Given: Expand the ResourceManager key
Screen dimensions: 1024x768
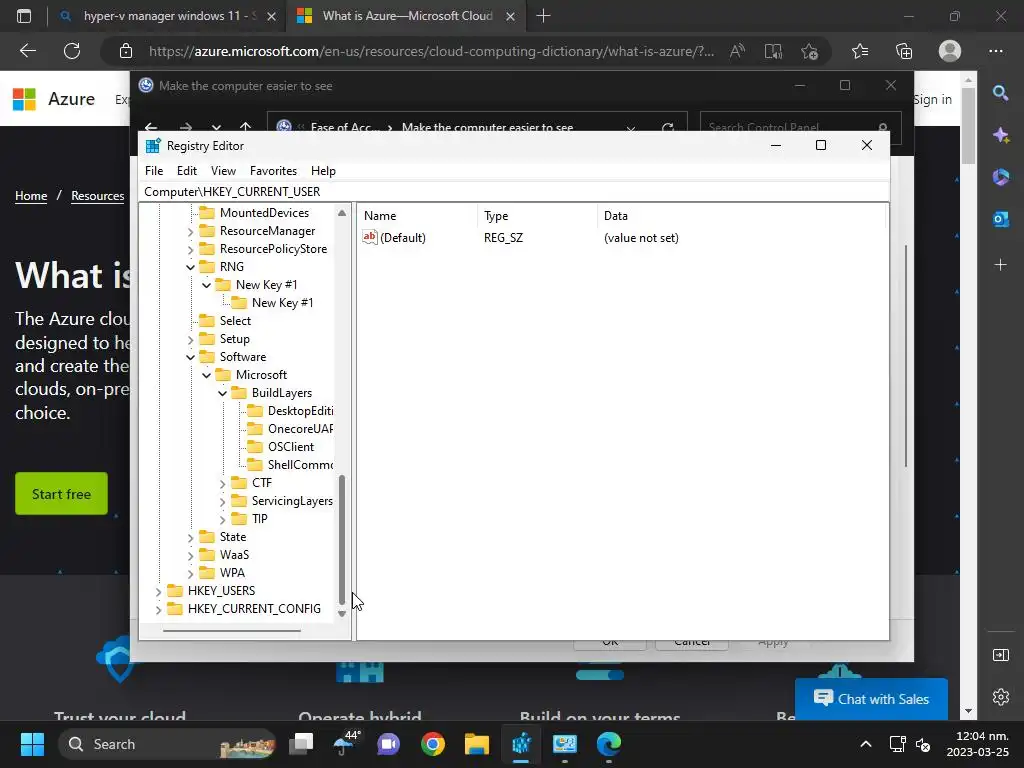Looking at the screenshot, I should coord(190,231).
